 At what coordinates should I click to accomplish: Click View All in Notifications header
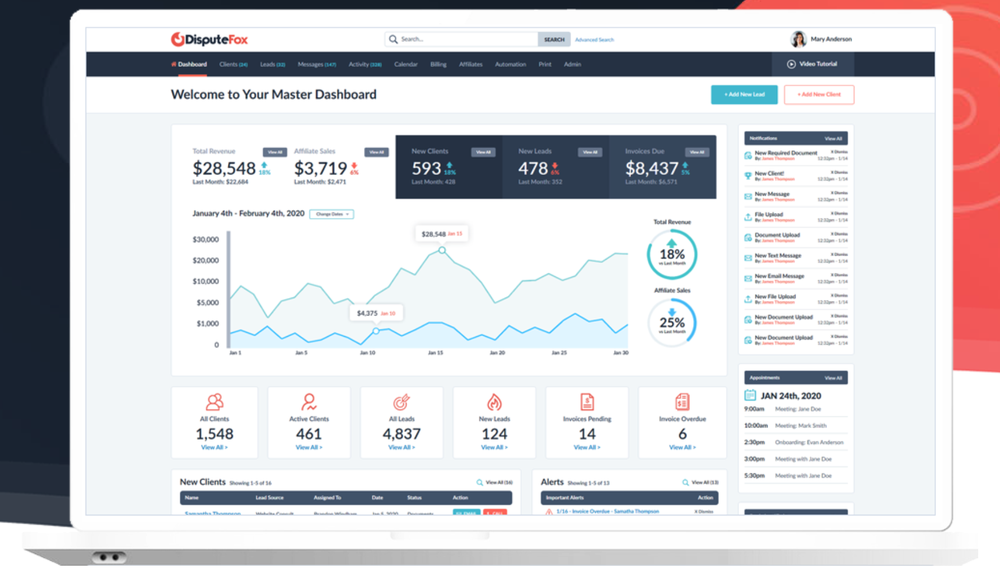point(833,138)
